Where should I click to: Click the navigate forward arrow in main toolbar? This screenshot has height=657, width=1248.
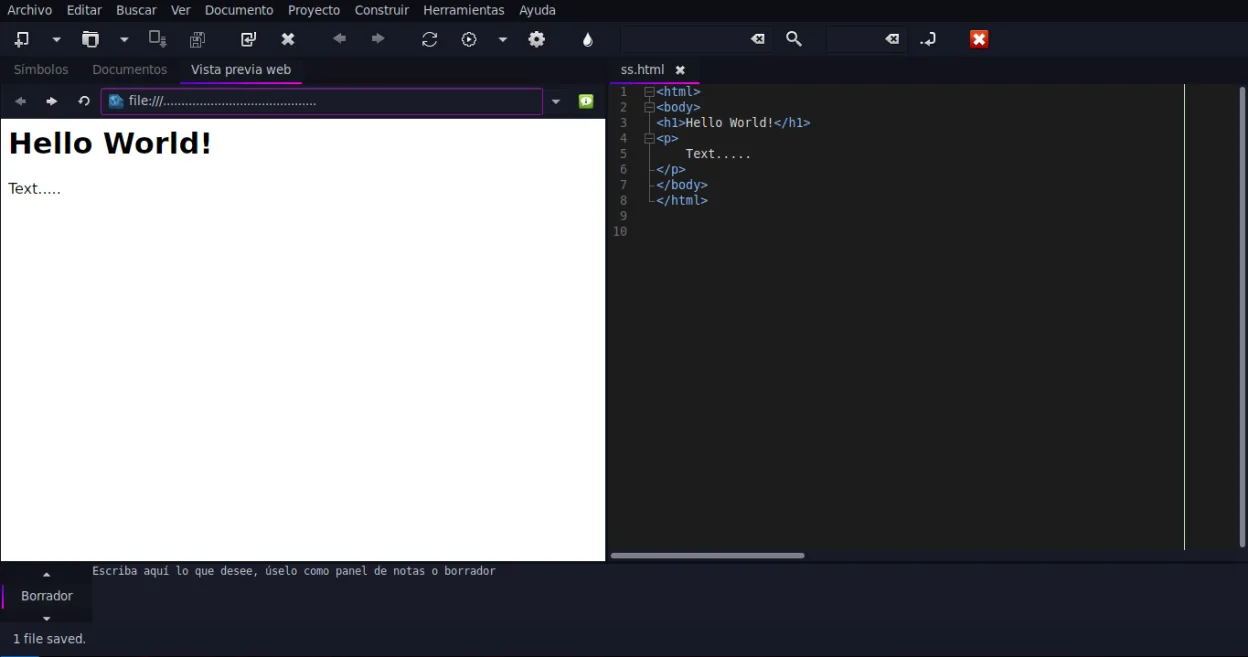click(x=378, y=39)
